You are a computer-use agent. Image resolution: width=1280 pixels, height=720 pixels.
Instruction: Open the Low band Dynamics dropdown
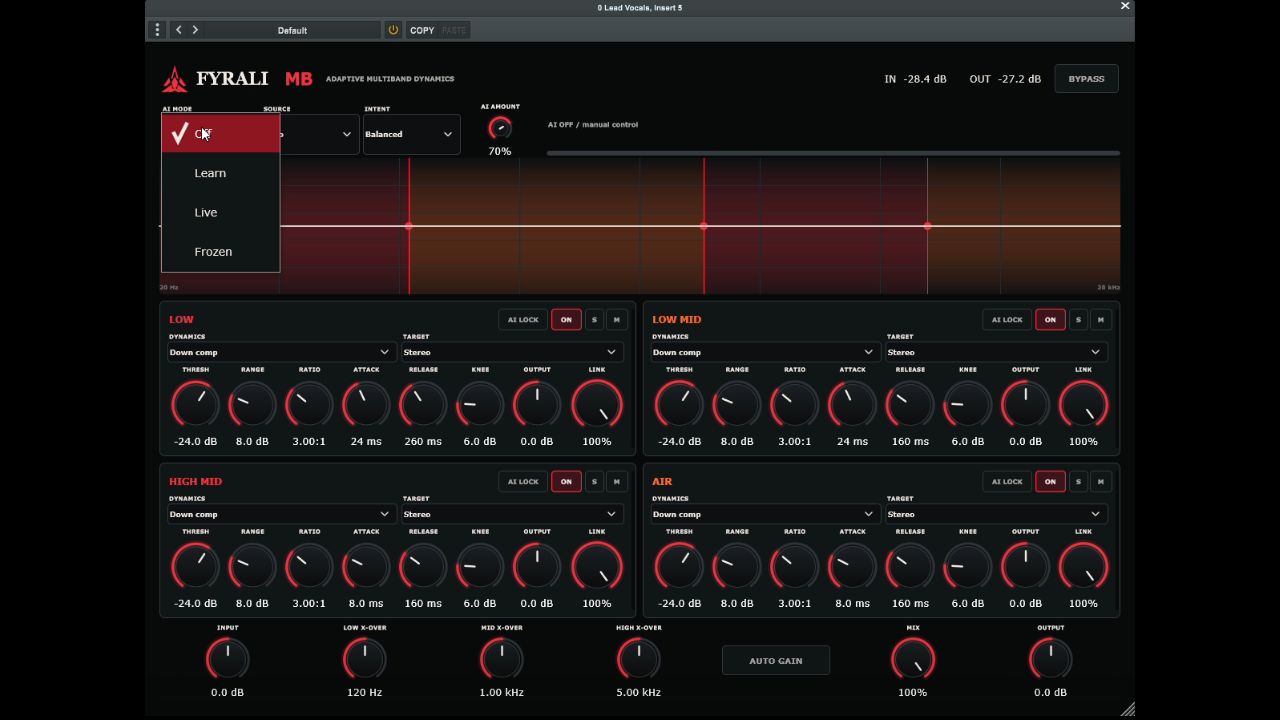tap(280, 352)
